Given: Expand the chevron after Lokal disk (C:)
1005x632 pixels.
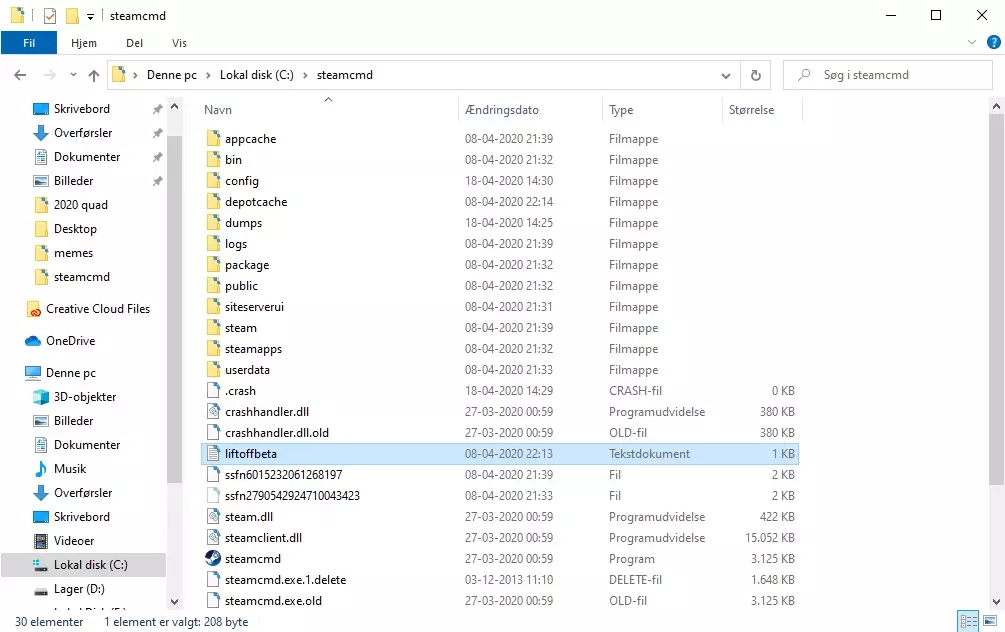Looking at the screenshot, I should [305, 75].
